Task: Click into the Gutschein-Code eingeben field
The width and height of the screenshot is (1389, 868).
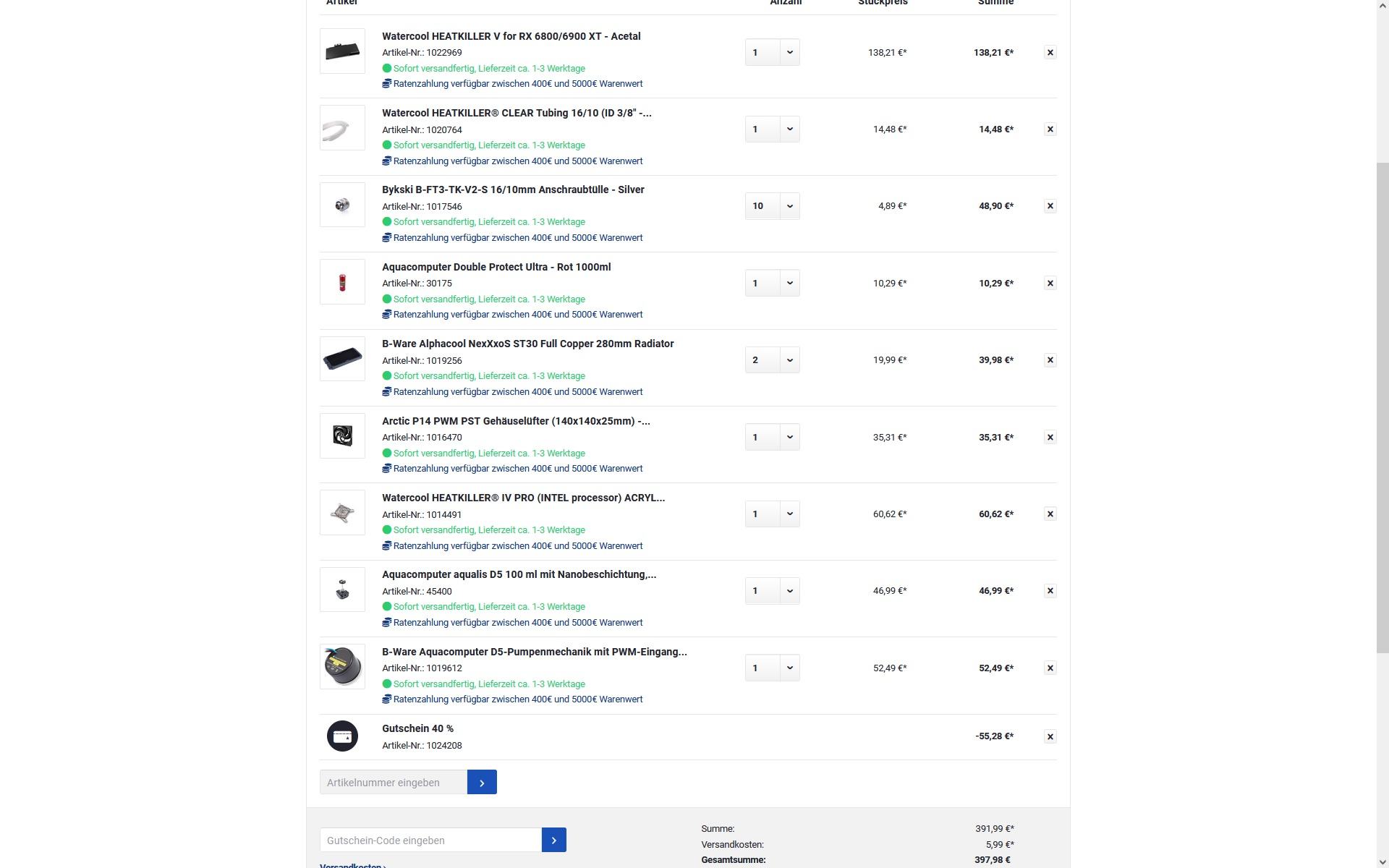Action: click(x=430, y=841)
